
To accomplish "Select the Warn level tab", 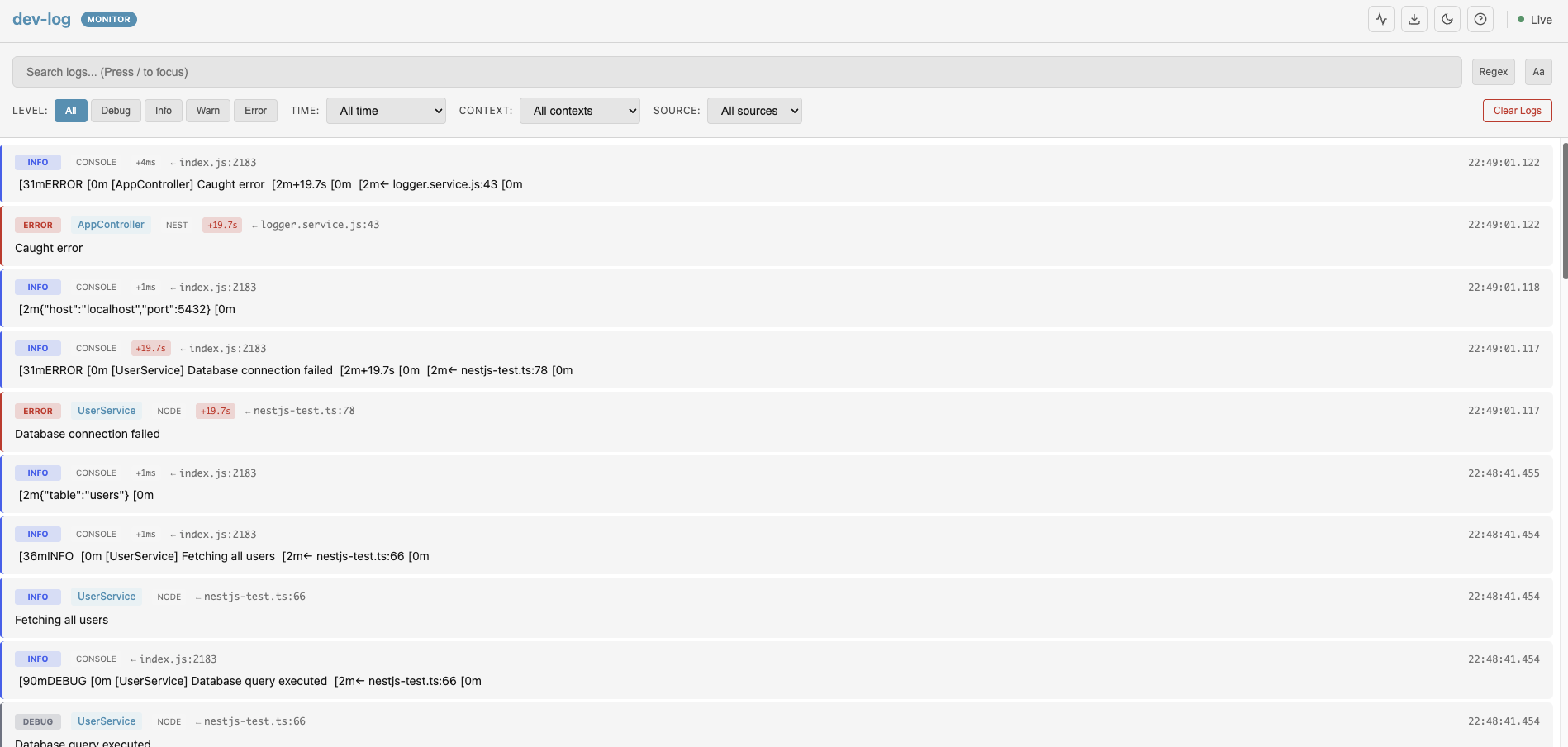I will [207, 110].
